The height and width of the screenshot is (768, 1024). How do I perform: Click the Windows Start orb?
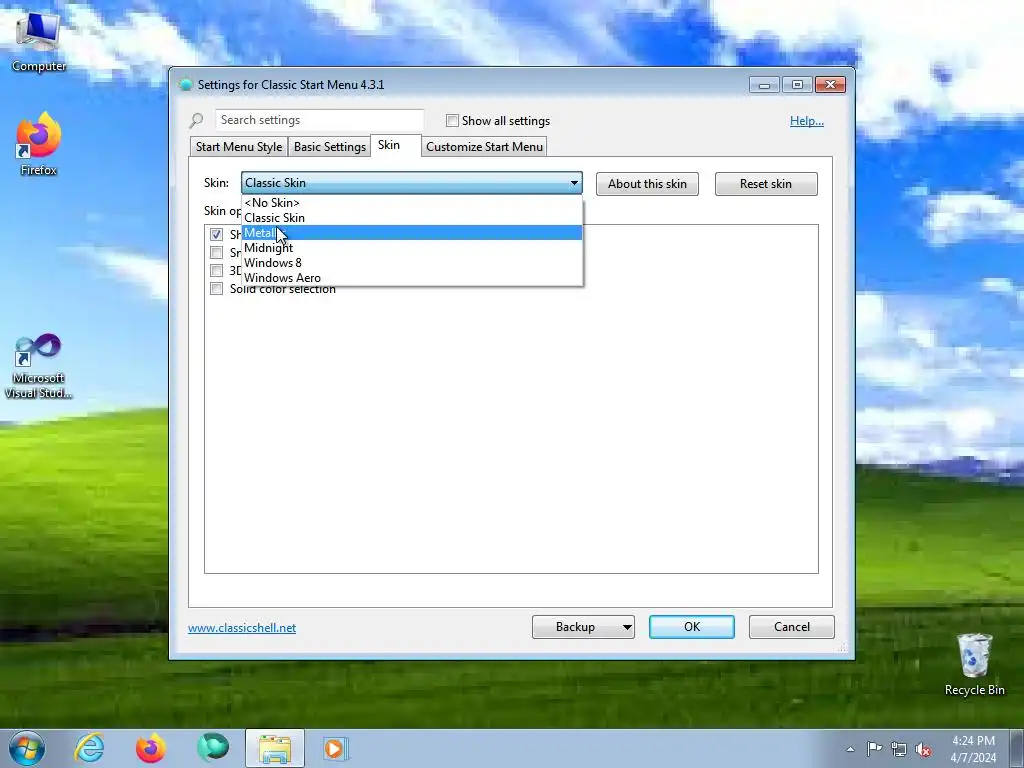27,748
